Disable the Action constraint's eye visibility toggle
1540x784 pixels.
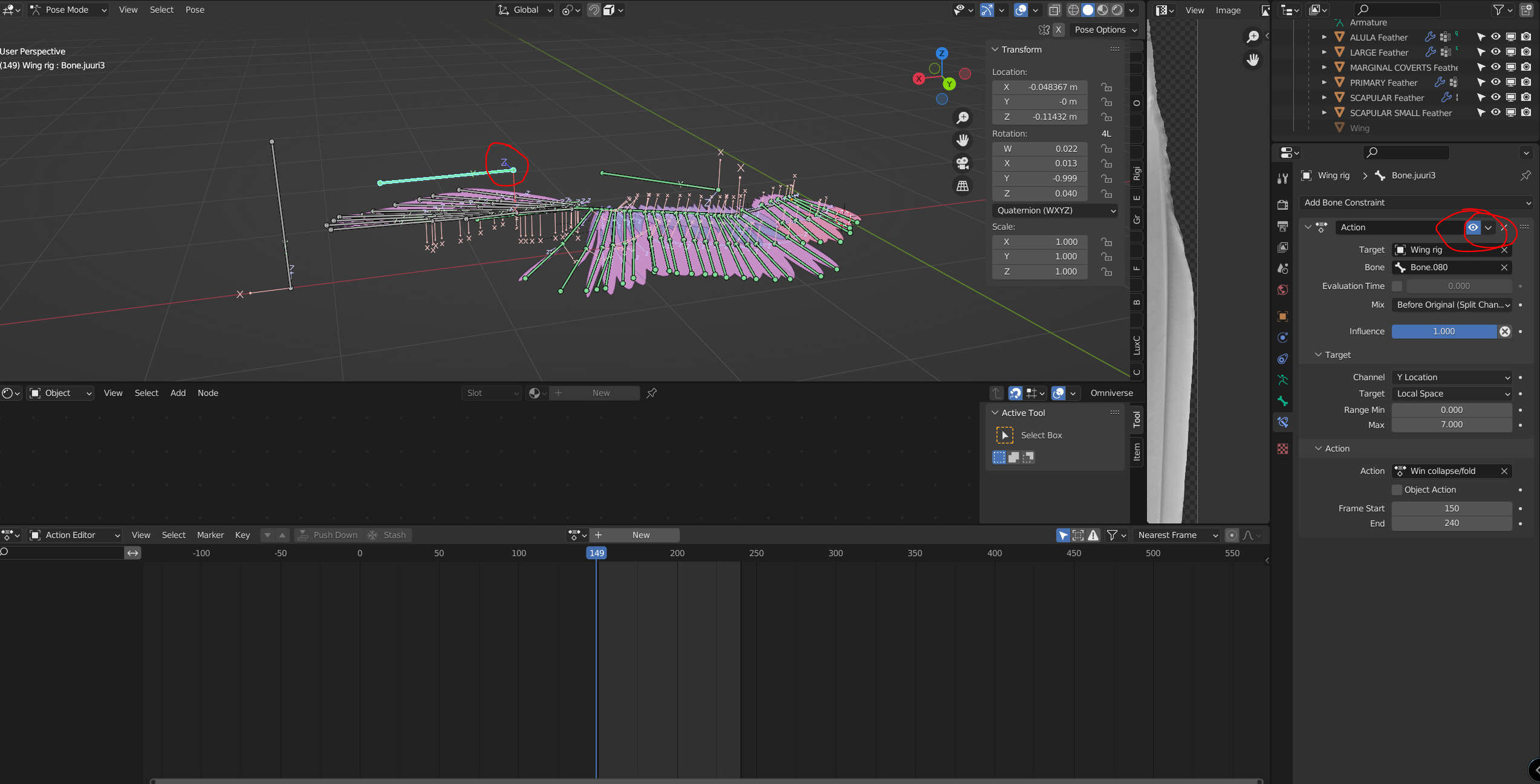pos(1473,227)
